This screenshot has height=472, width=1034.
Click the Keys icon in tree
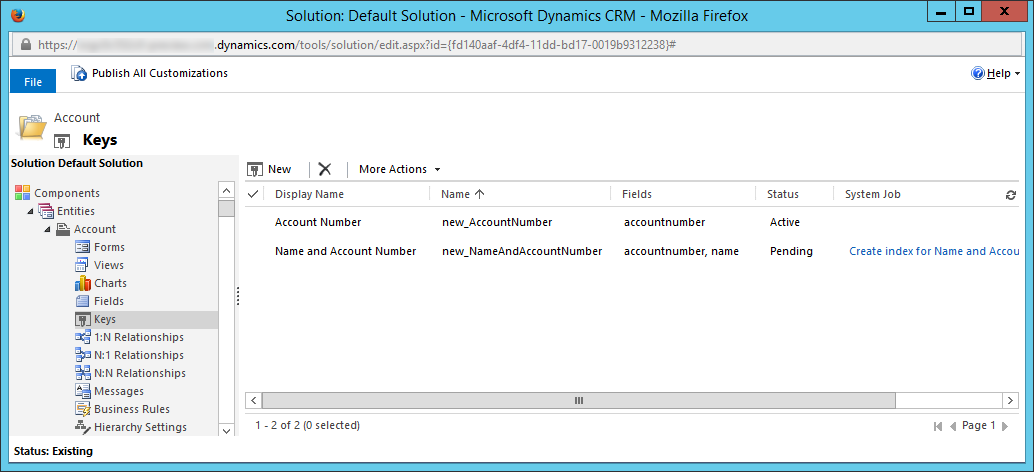[82, 319]
